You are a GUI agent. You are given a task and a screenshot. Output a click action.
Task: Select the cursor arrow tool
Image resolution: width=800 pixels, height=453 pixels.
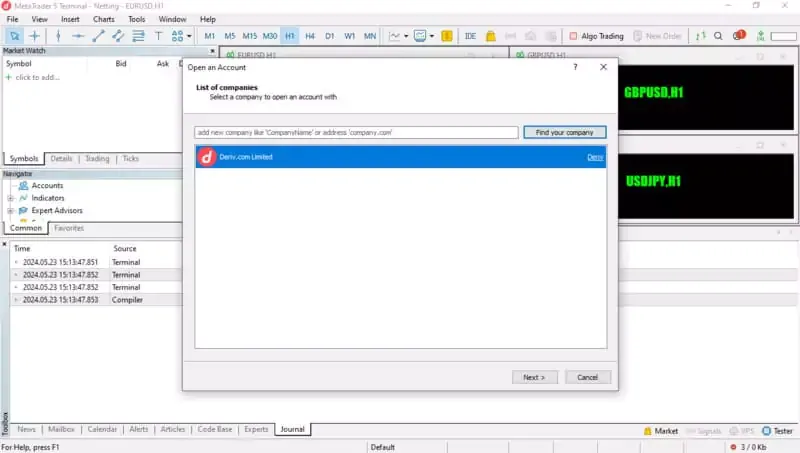click(14, 36)
